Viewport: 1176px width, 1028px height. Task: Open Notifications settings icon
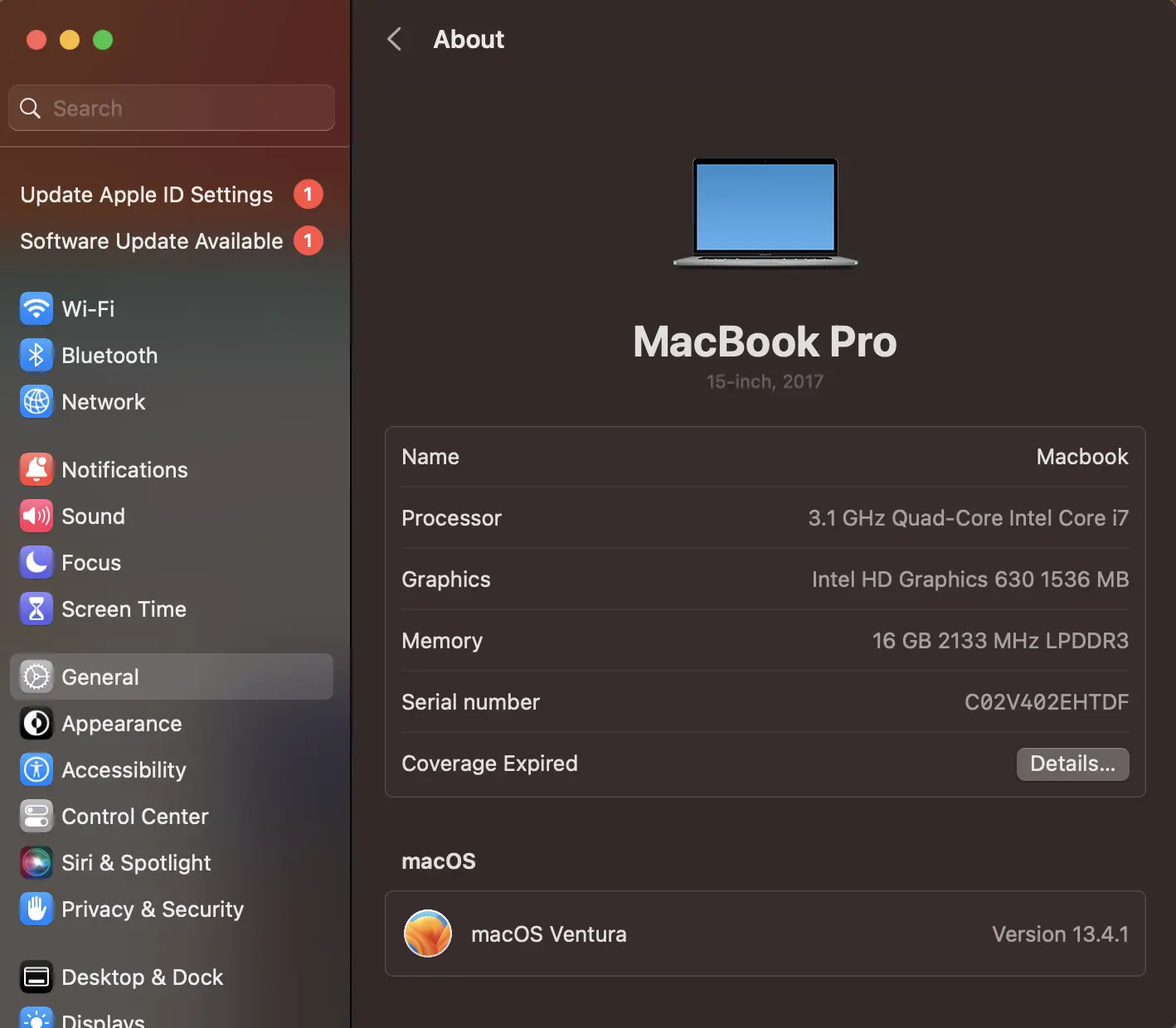(x=36, y=469)
